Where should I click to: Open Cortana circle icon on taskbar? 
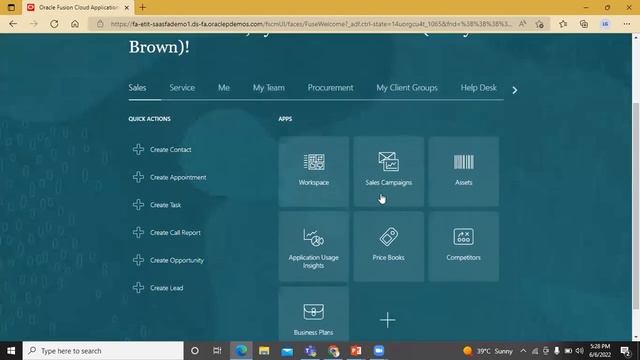[195, 351]
